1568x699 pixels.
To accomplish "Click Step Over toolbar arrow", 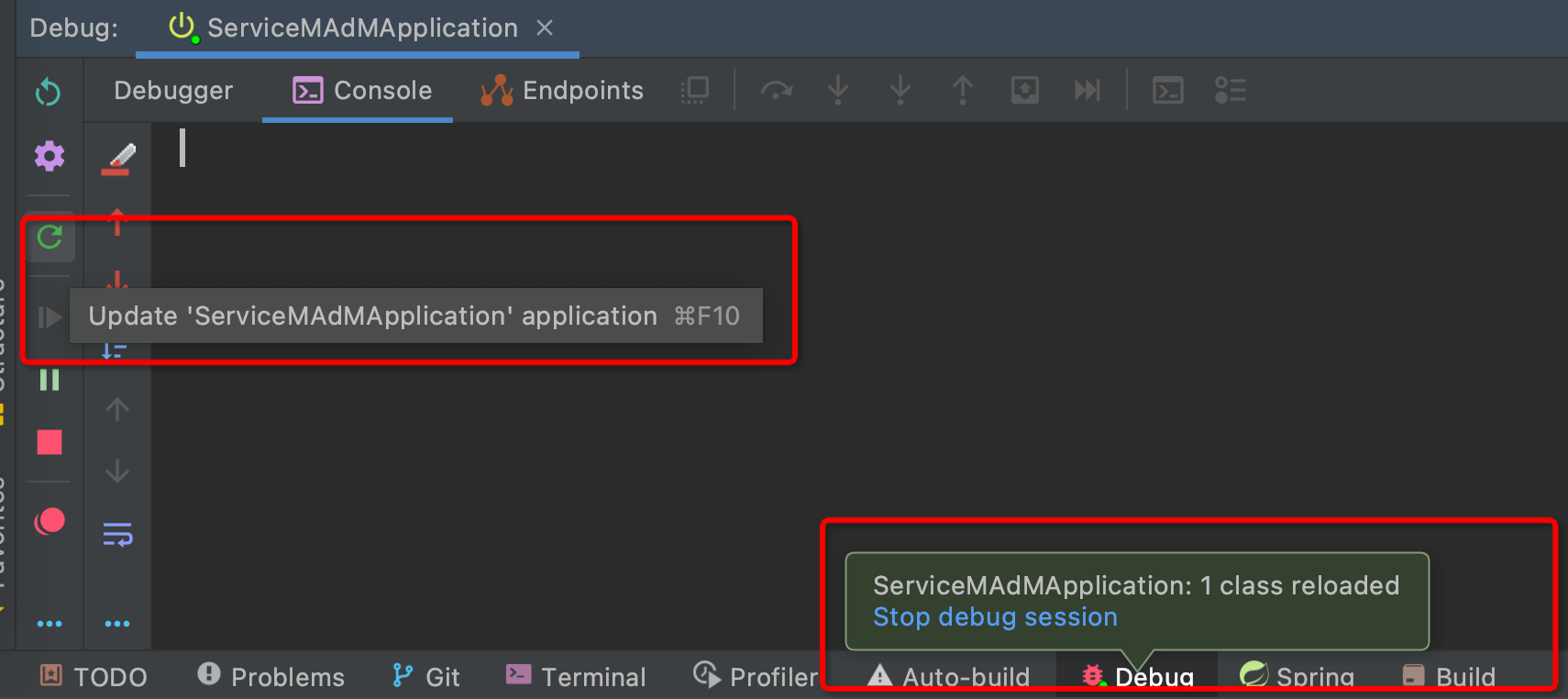I will point(776,90).
